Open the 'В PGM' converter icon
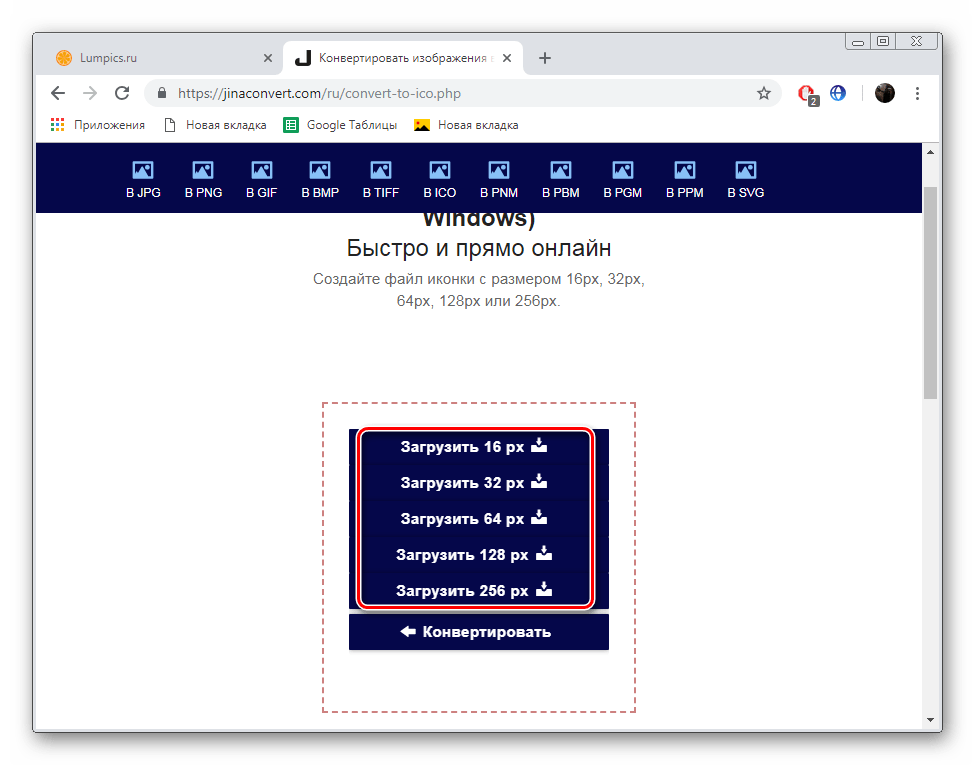The width and height of the screenshot is (975, 765). [x=622, y=180]
